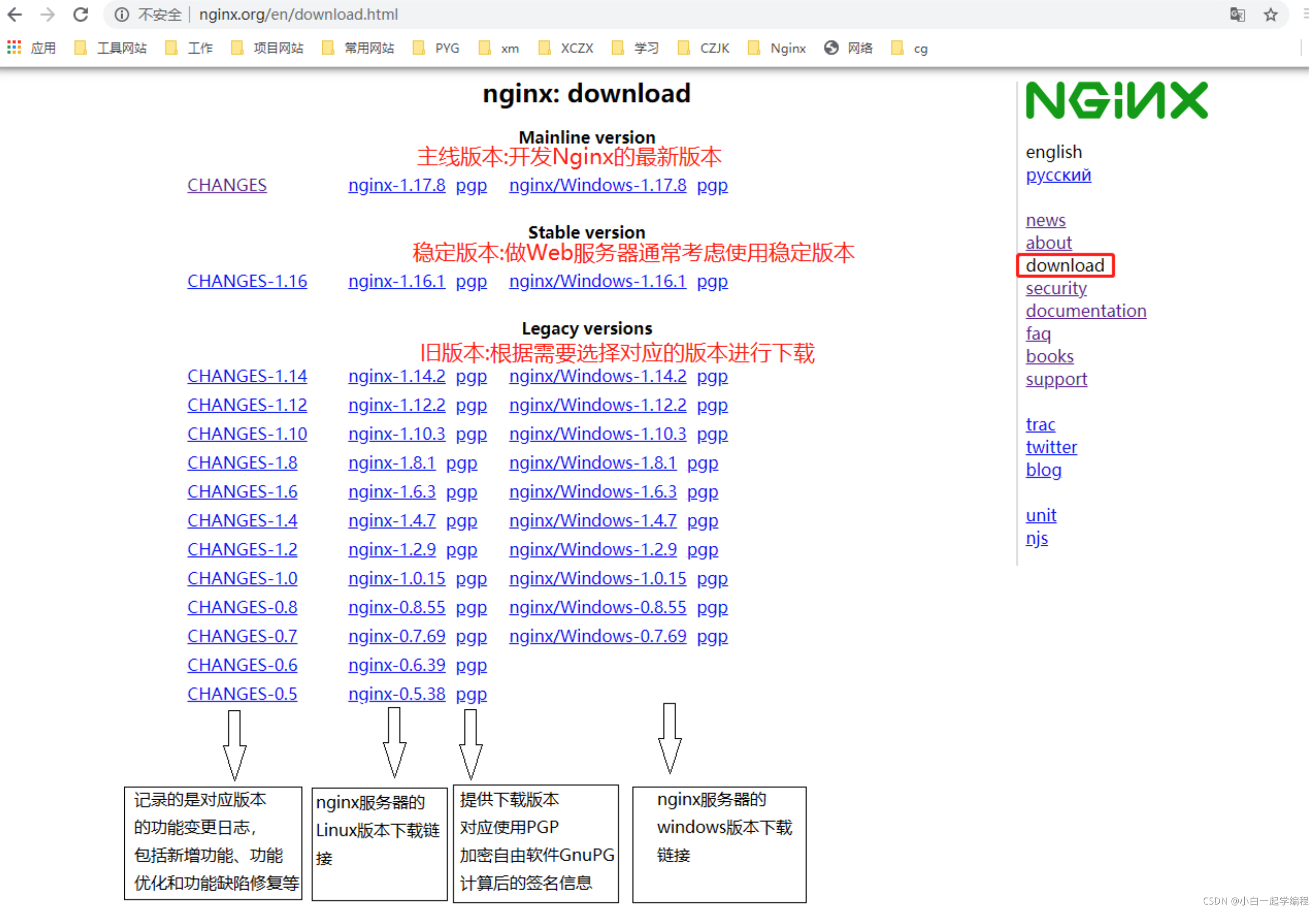
Task: Open the translate page icon
Action: point(1237,14)
